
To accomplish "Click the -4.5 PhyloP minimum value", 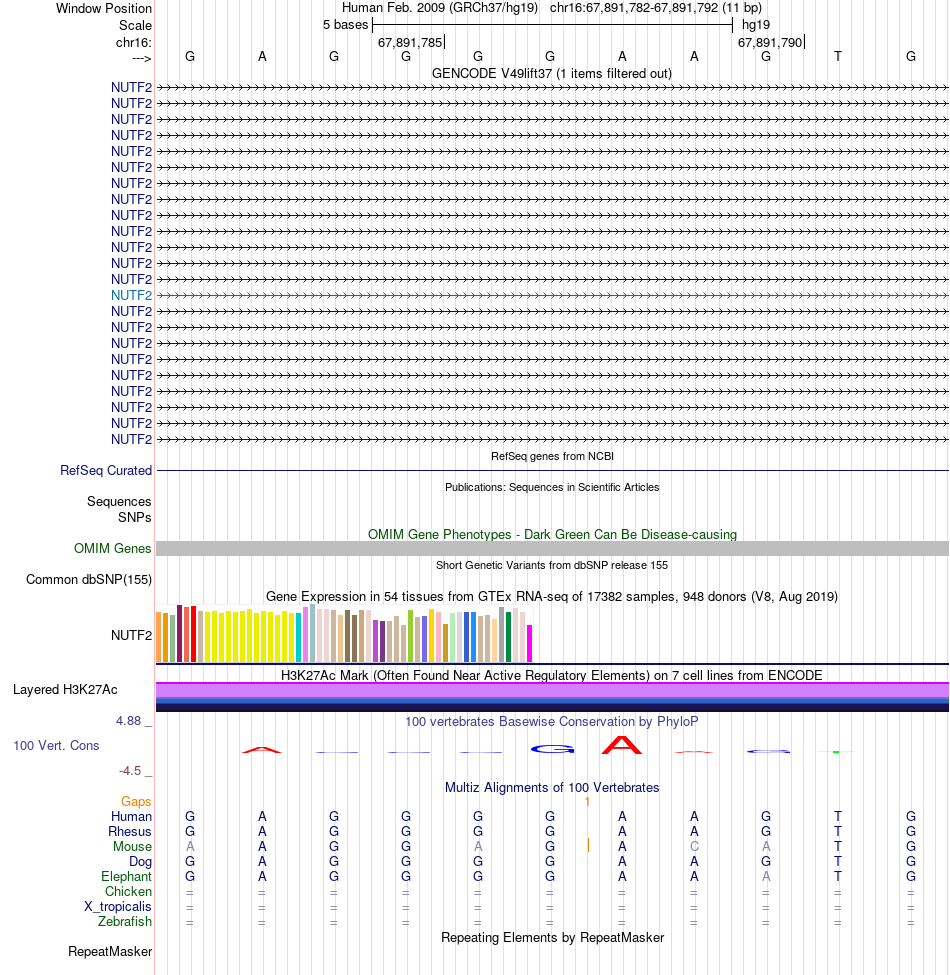I will [x=131, y=771].
